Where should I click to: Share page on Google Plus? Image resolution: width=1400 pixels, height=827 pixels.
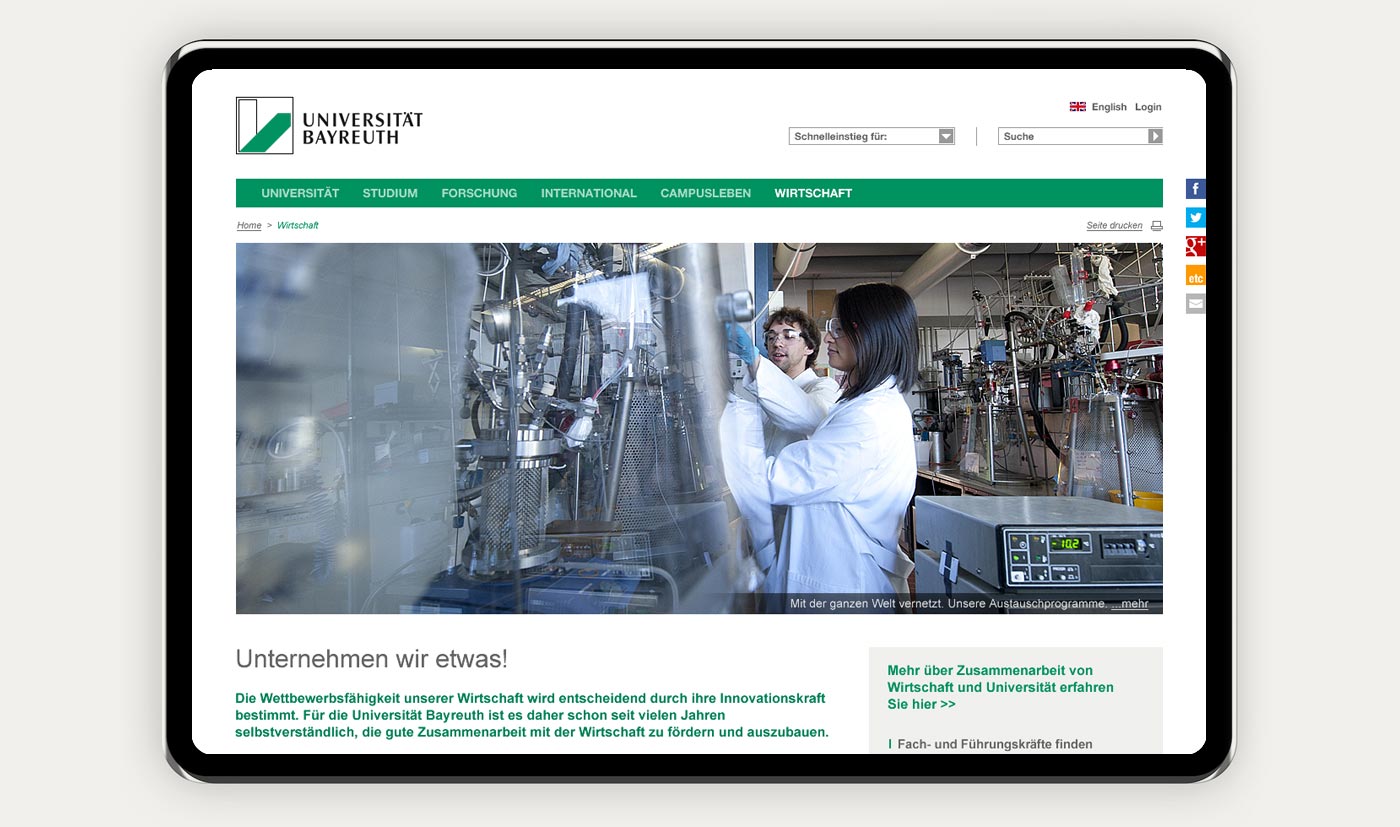(x=1196, y=246)
